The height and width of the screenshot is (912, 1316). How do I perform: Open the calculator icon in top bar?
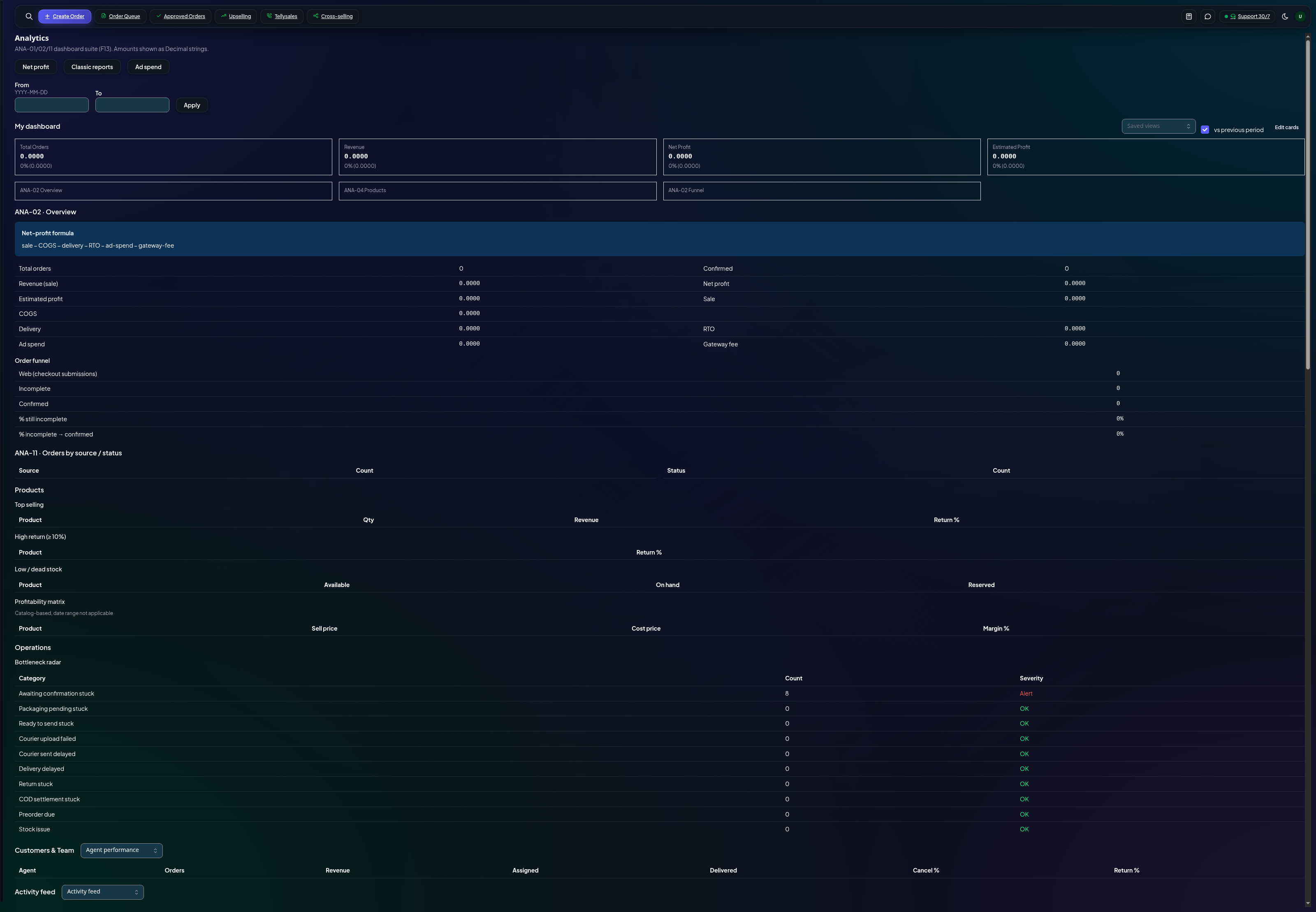1189,16
